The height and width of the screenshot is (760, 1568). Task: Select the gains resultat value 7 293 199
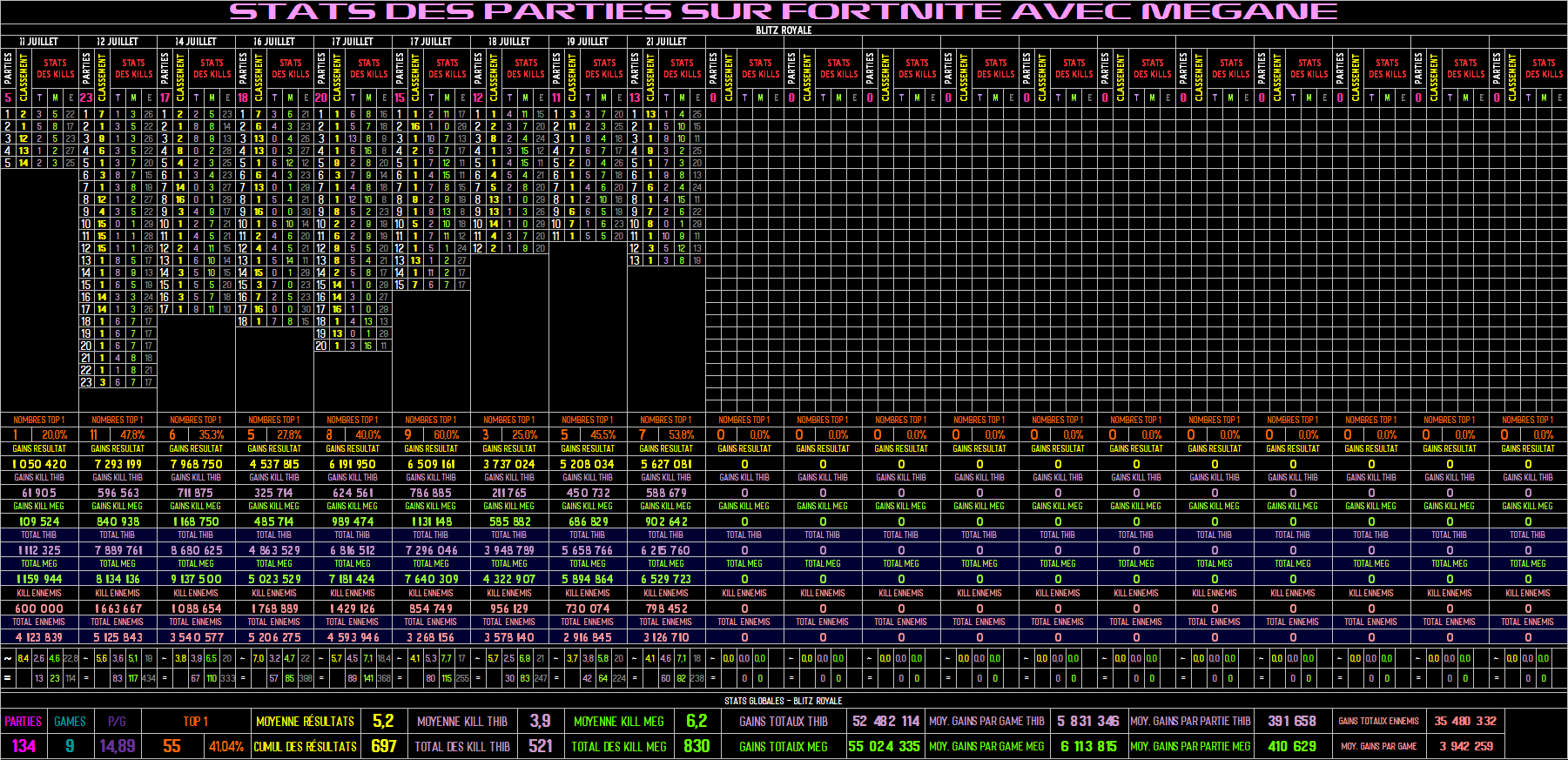coord(118,464)
